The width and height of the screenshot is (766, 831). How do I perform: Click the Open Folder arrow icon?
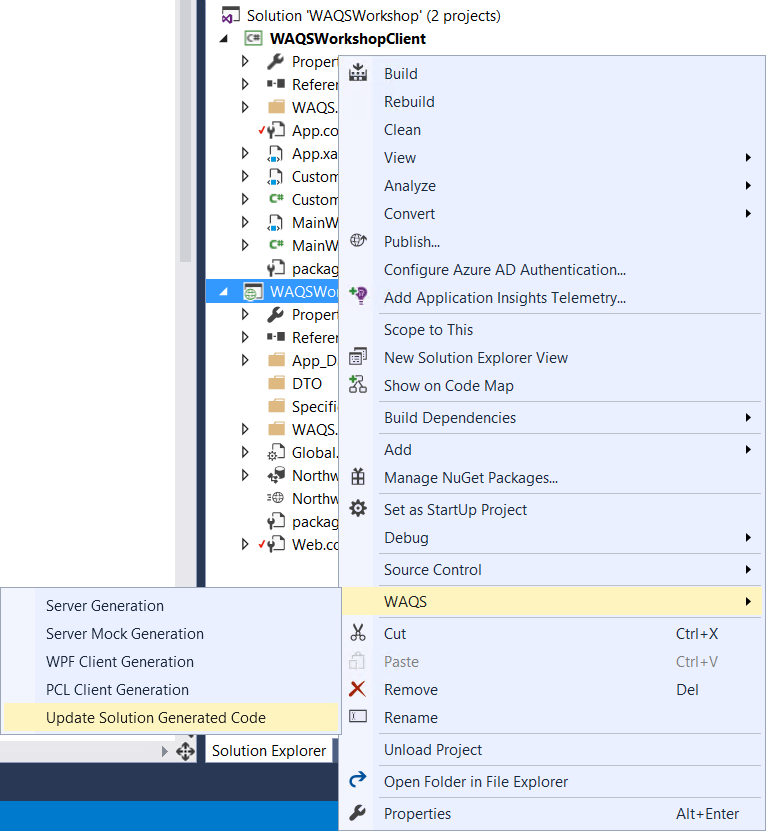point(358,779)
